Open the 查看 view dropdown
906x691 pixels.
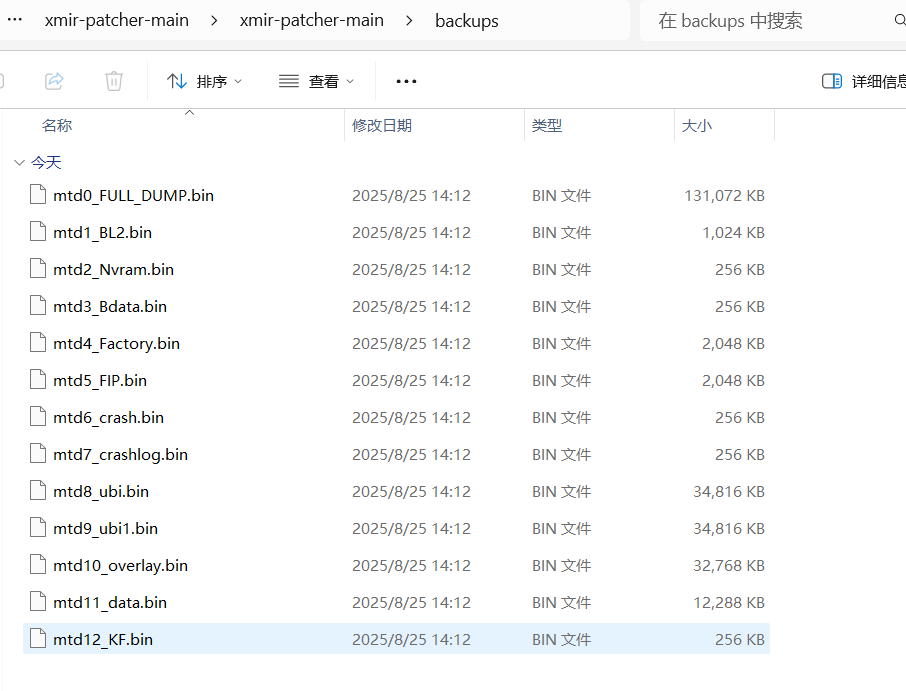[x=316, y=81]
